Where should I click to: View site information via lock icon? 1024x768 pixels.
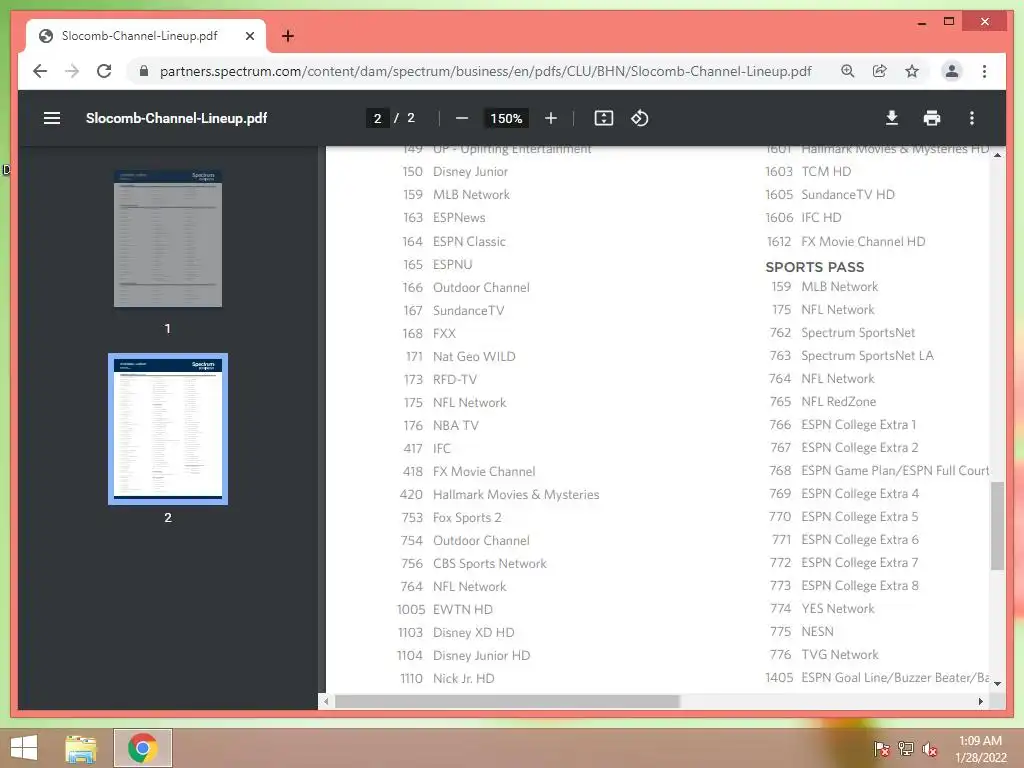[x=144, y=71]
